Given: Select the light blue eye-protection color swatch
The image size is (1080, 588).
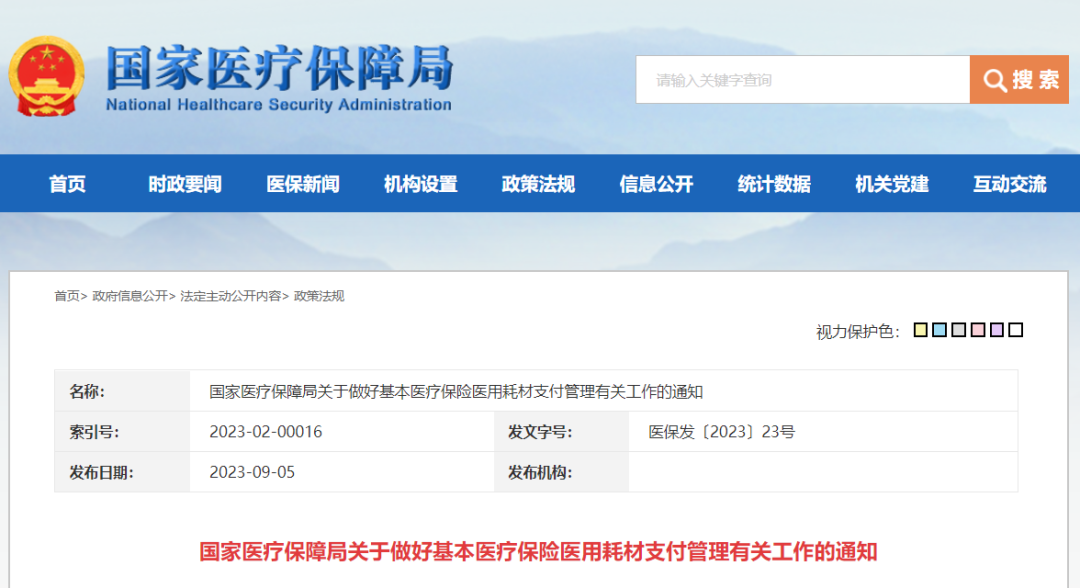Looking at the screenshot, I should 939,329.
